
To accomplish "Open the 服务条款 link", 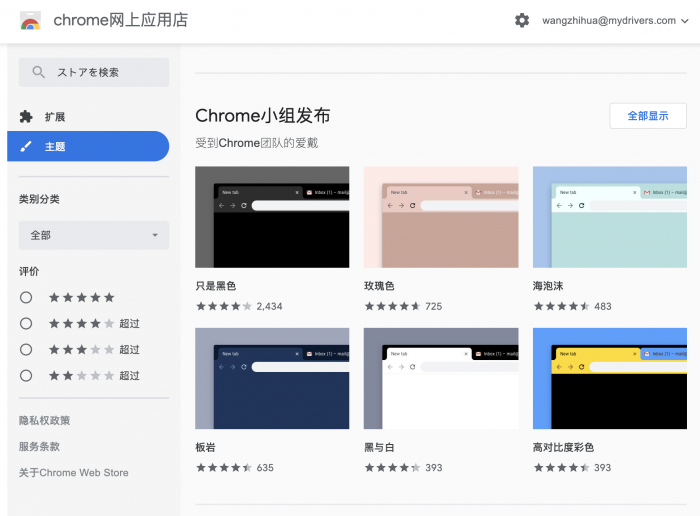I will pos(40,447).
